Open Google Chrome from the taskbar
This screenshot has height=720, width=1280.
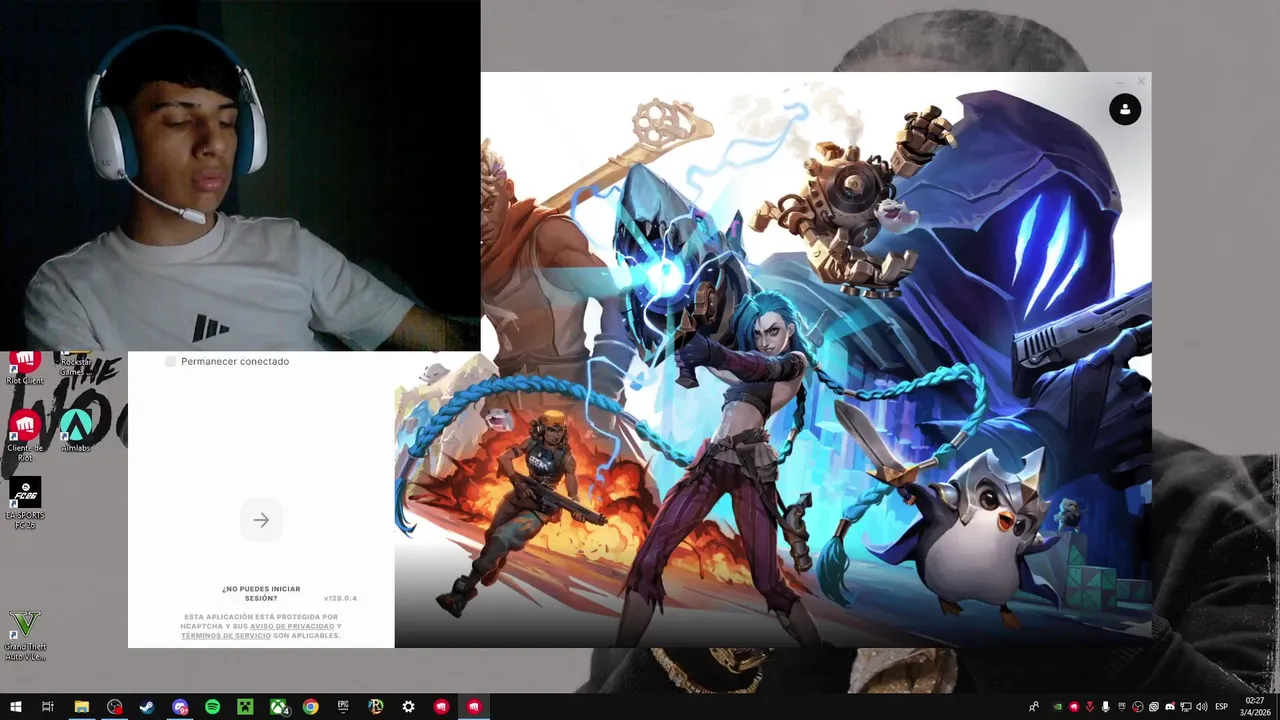coord(311,706)
